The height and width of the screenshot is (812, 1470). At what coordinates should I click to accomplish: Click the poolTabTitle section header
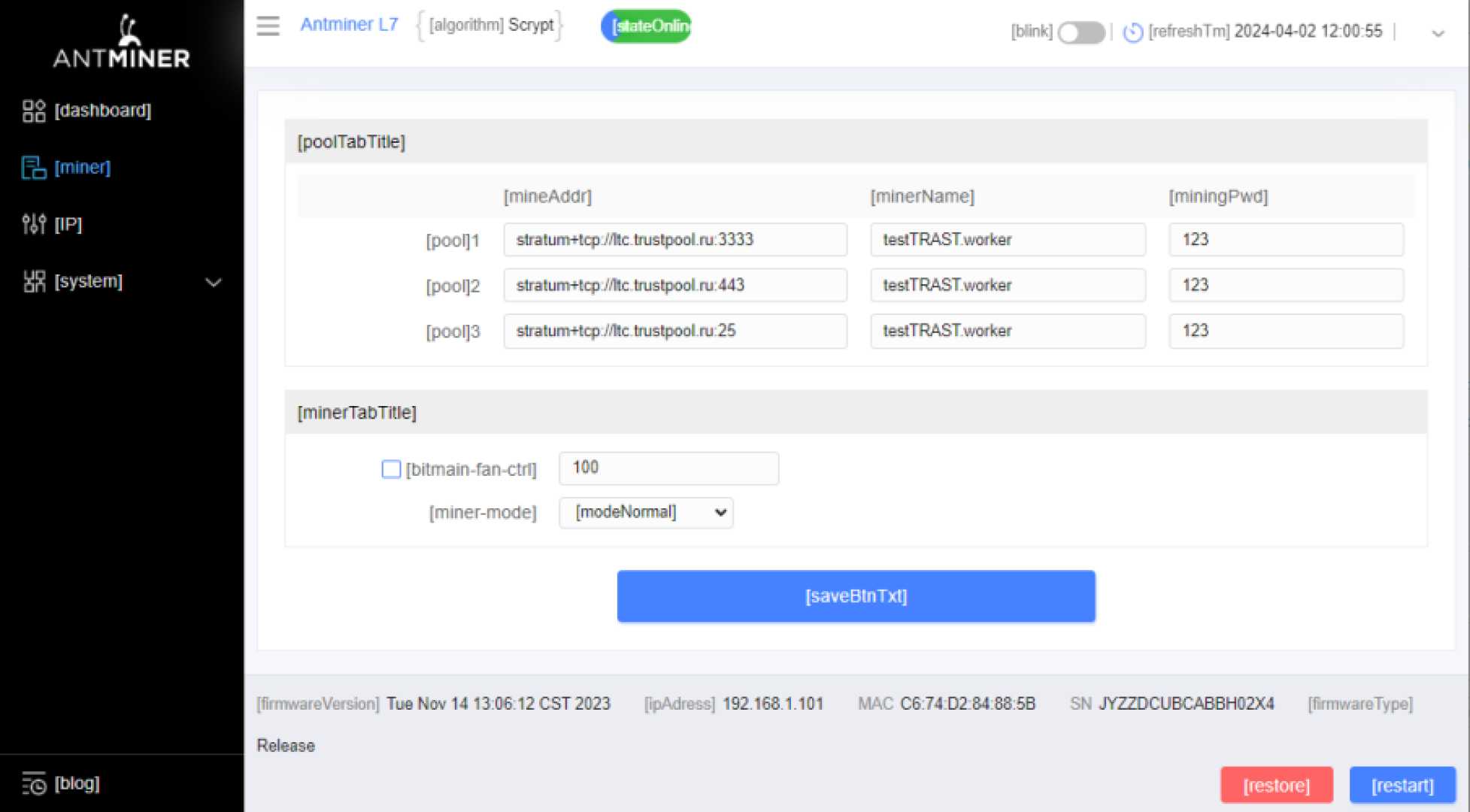point(856,141)
